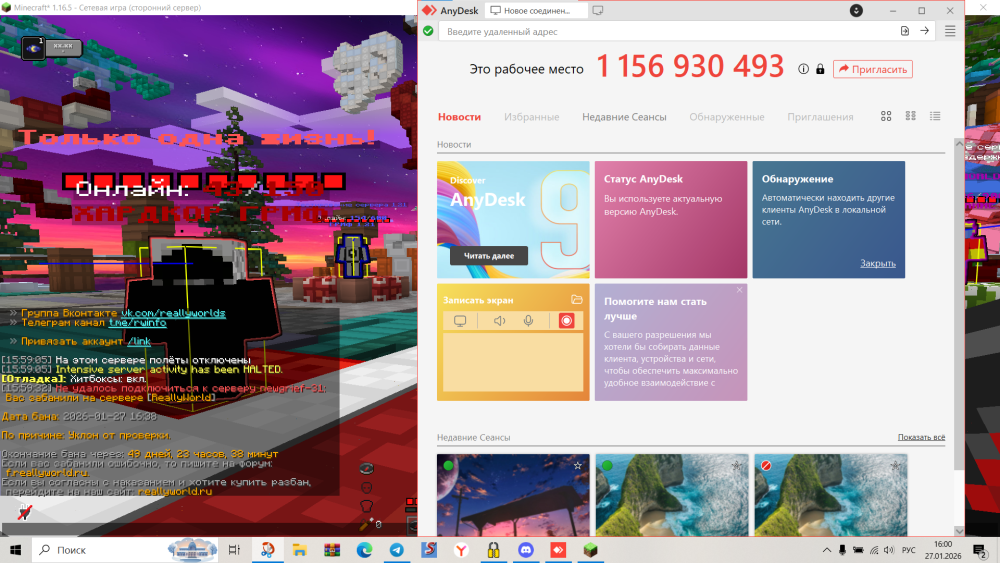Click the muted microphone icon in Minecraft
The width and height of the screenshot is (1000, 563).
[24, 512]
